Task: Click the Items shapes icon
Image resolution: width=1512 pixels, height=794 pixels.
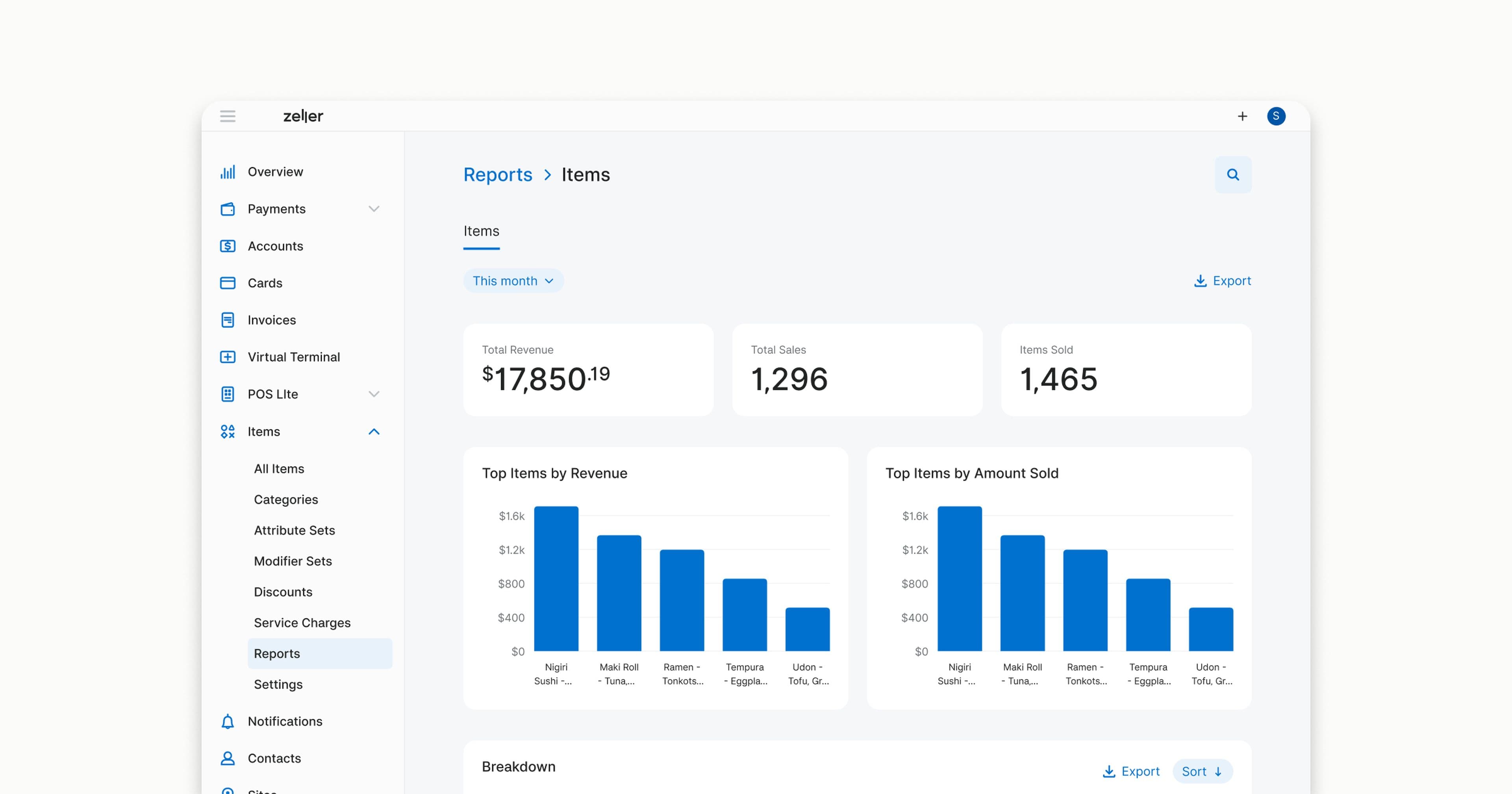Action: tap(228, 432)
